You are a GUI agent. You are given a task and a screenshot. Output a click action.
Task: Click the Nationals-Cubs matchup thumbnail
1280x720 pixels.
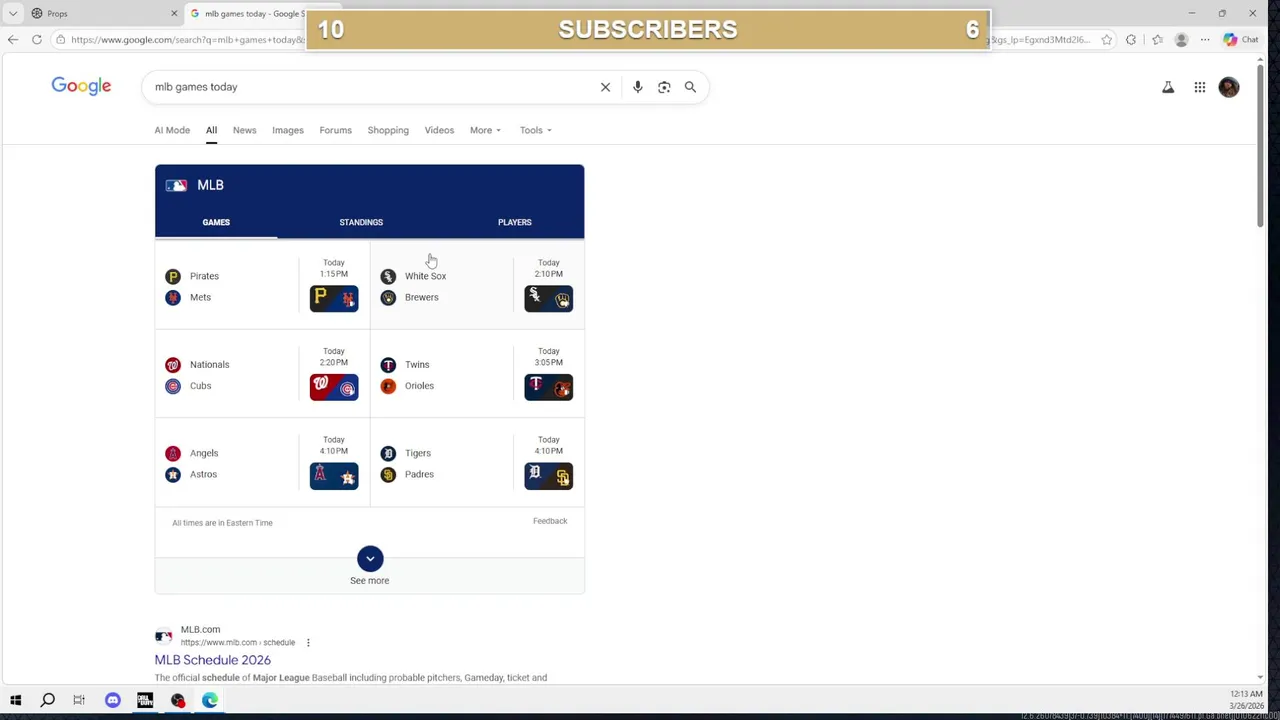[334, 387]
